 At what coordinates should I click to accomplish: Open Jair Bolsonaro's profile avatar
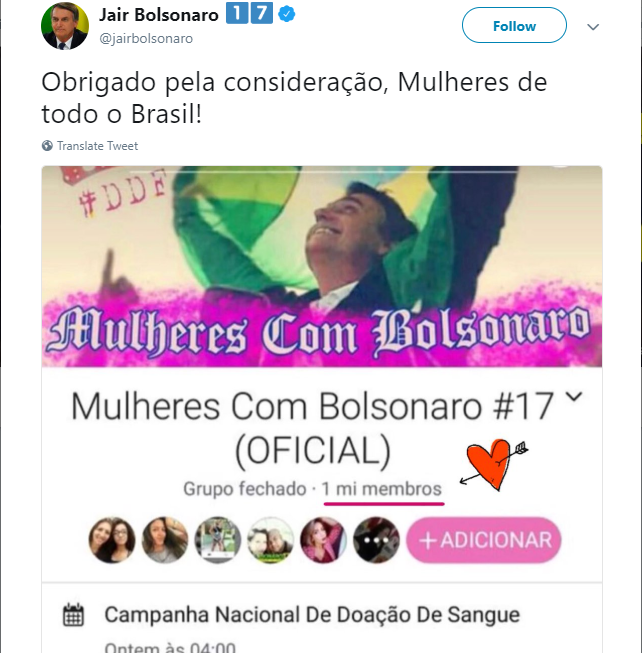point(65,26)
